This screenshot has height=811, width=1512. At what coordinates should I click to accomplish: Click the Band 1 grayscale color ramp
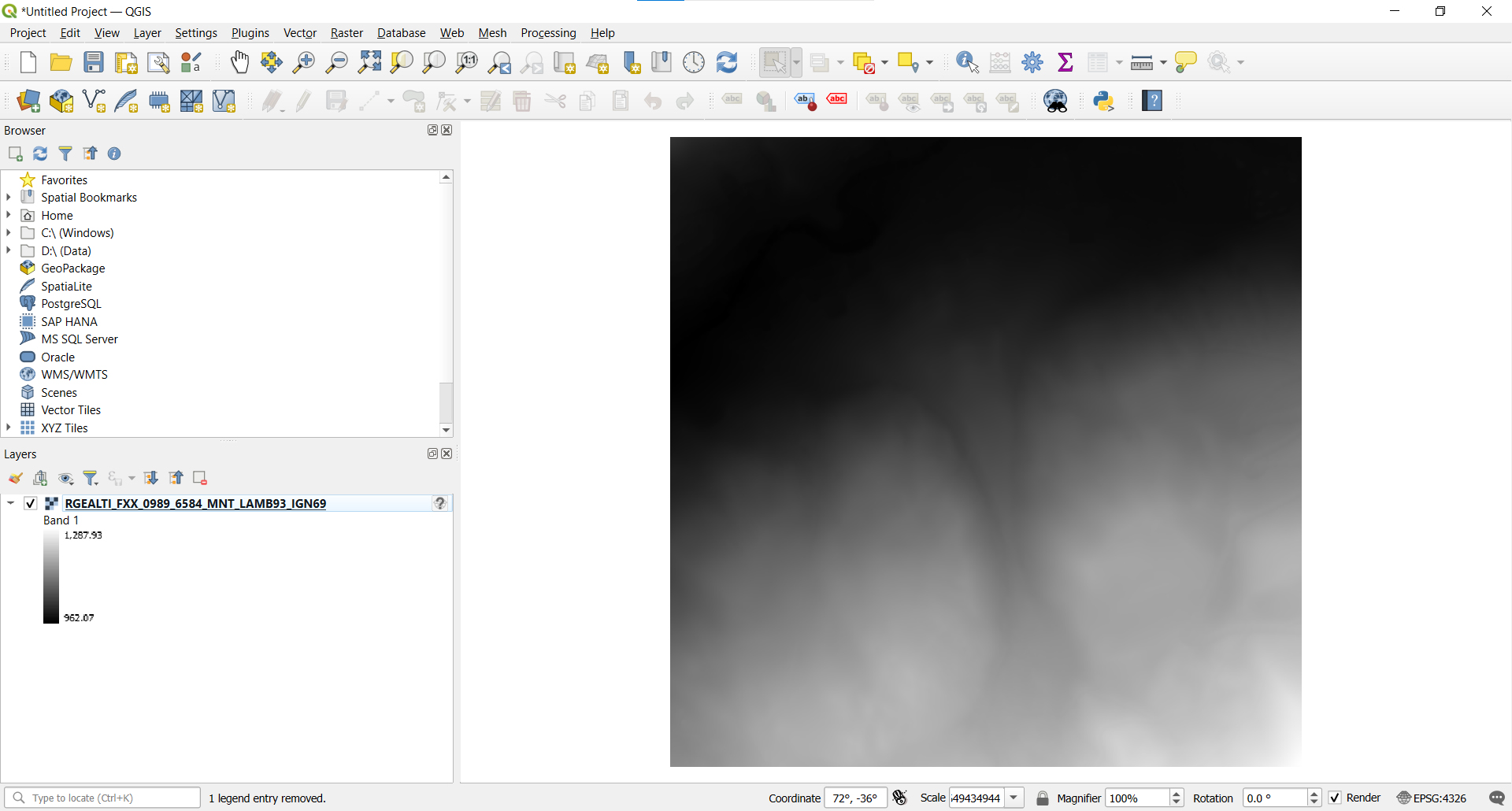pyautogui.click(x=51, y=576)
